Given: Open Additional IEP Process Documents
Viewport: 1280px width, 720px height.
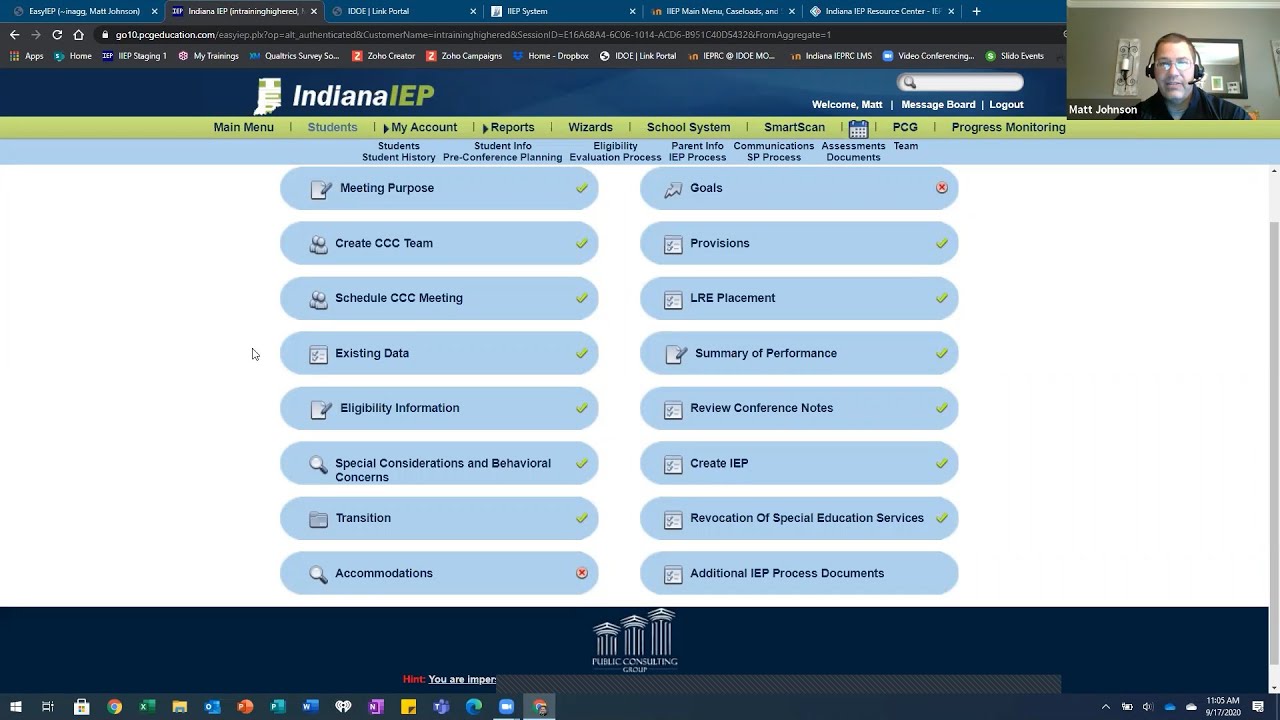Looking at the screenshot, I should (799, 573).
